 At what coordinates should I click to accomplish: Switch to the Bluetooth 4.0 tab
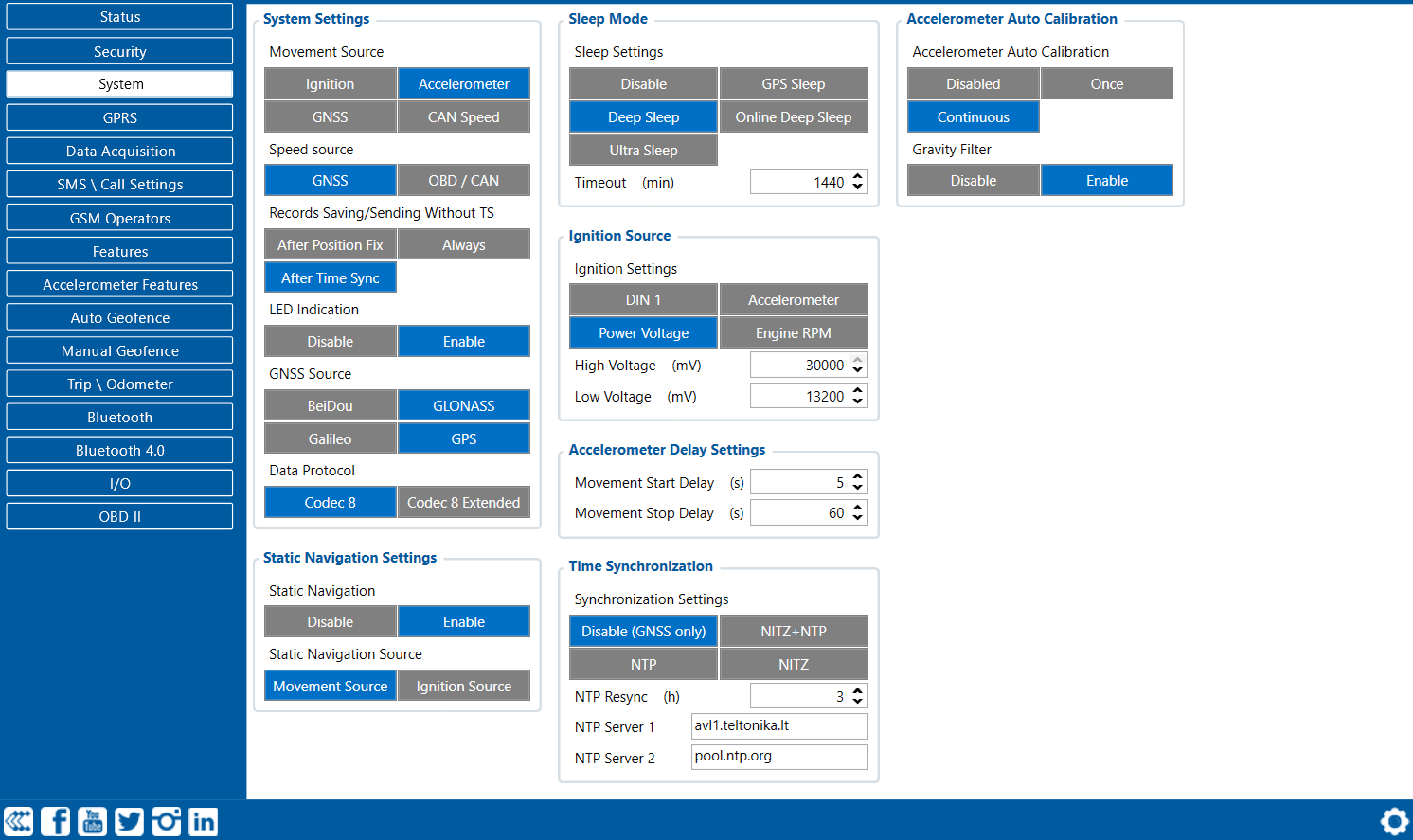click(119, 451)
